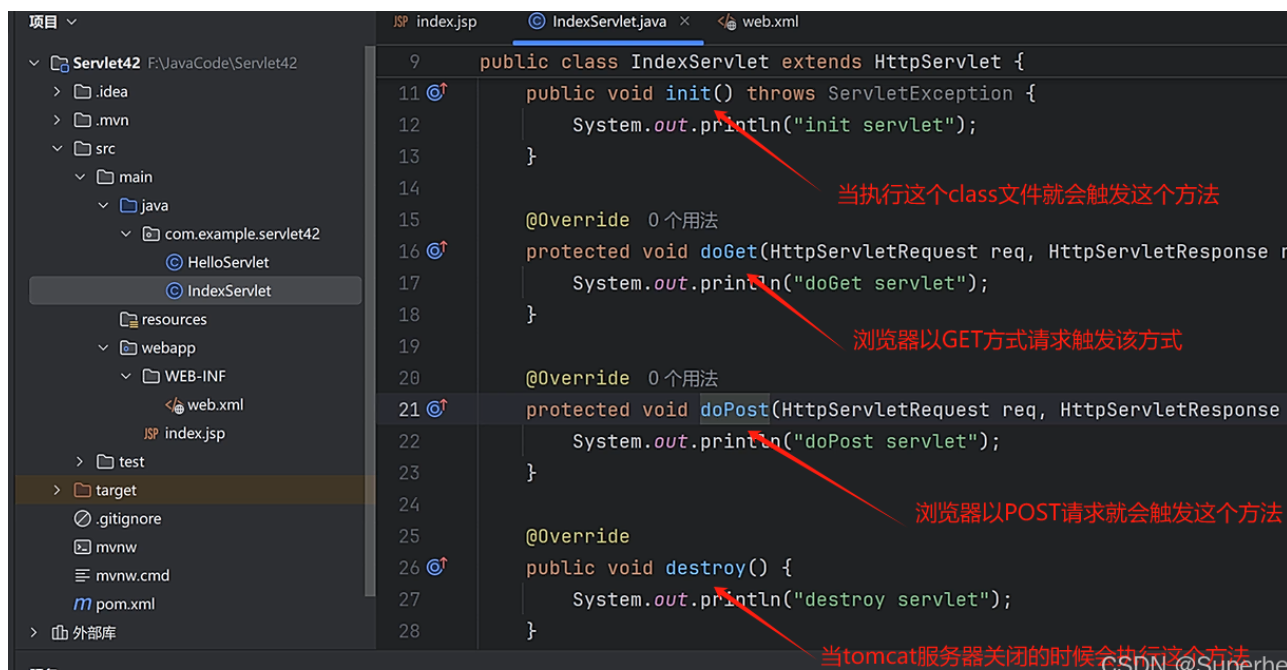Click override gutter icon on line 26
The image size is (1287, 670).
point(437,567)
